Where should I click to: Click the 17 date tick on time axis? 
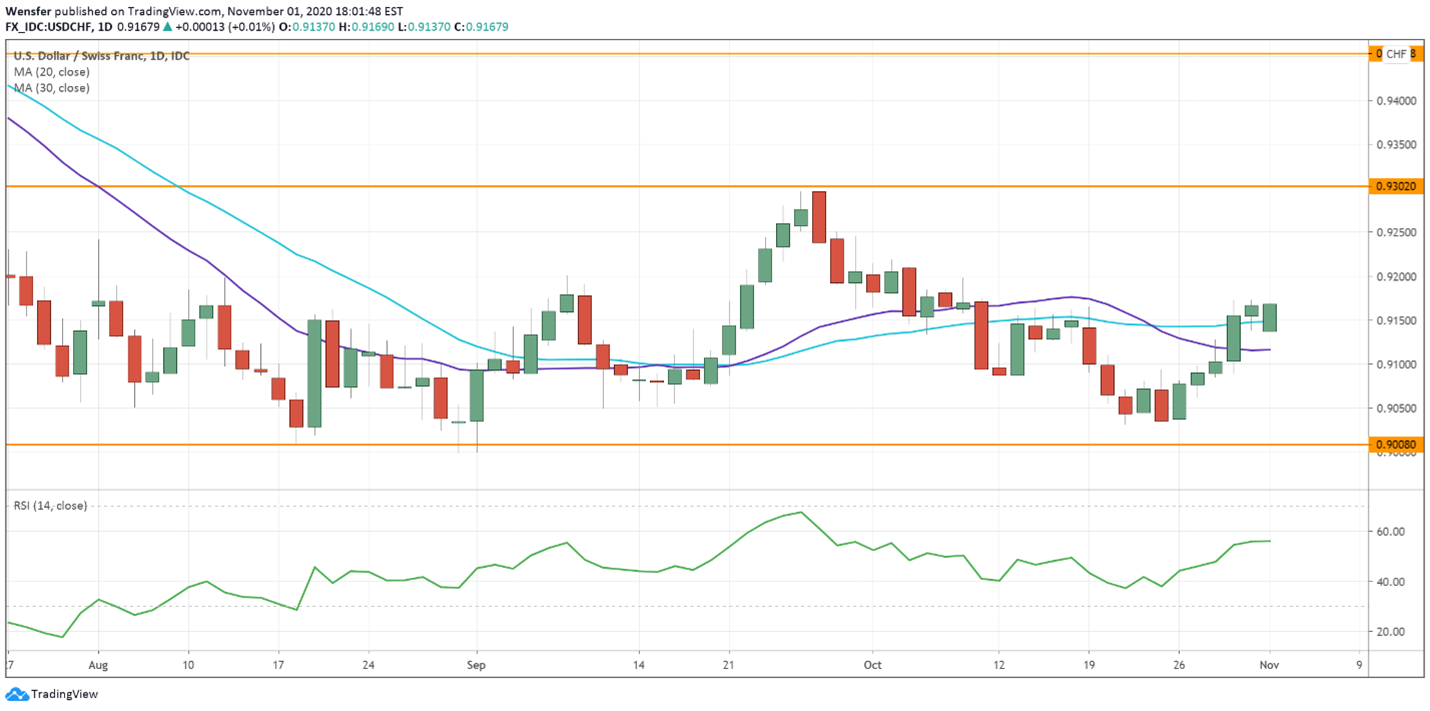coord(278,663)
